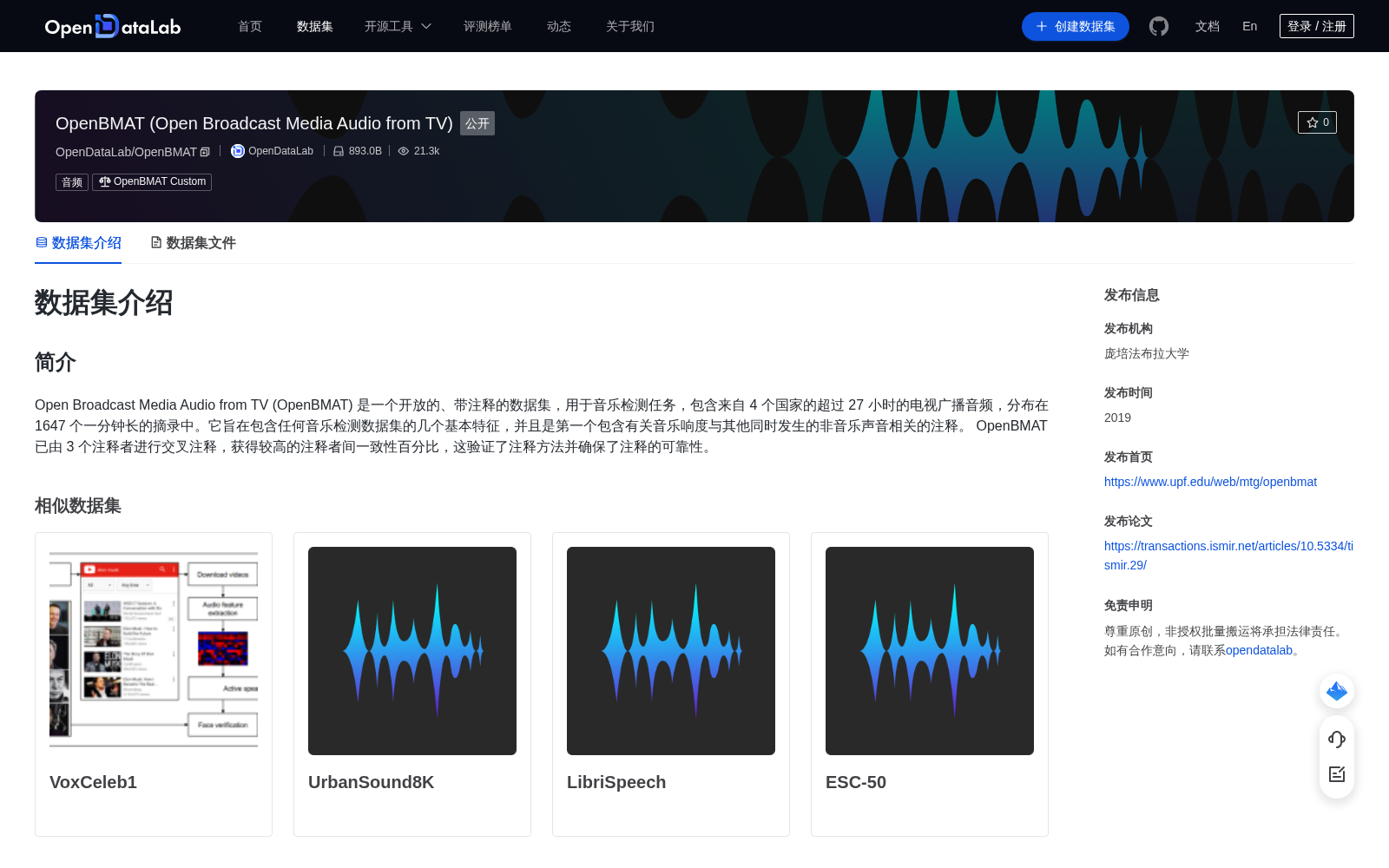The width and height of the screenshot is (1389, 868).
Task: Click the 登录 / 注册 button
Action: click(x=1317, y=26)
